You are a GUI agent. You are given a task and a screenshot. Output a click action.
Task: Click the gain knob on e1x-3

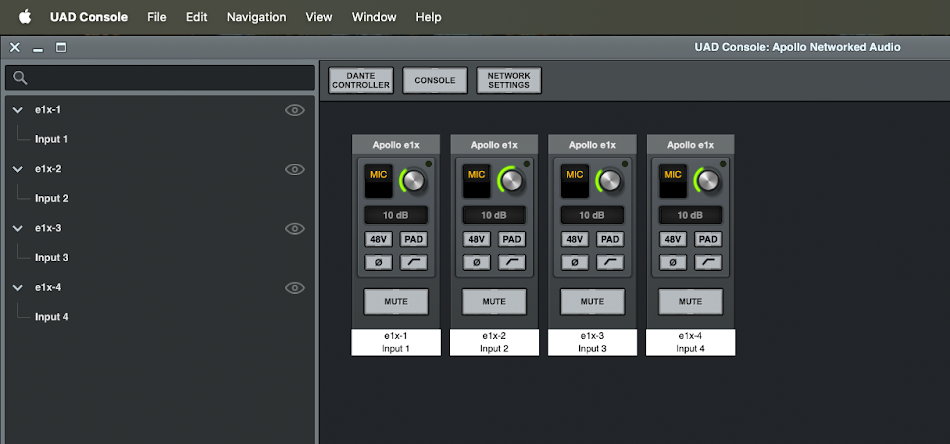(610, 181)
